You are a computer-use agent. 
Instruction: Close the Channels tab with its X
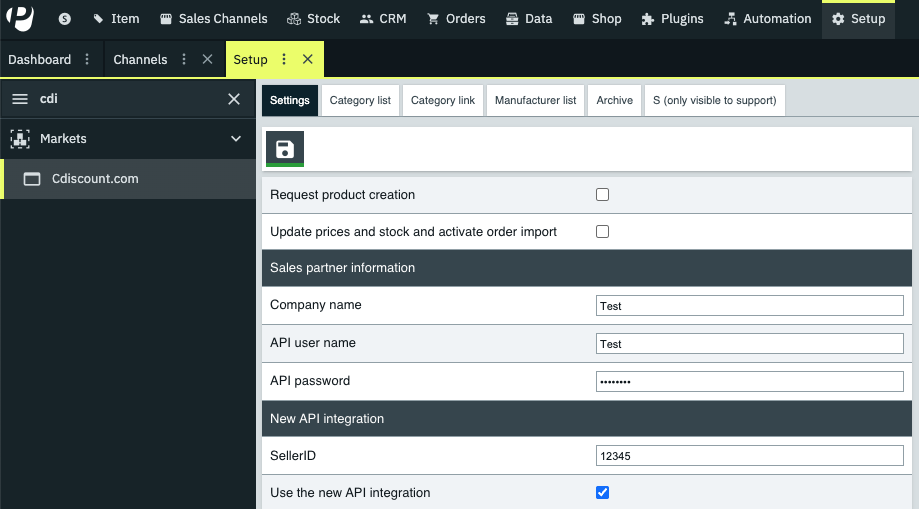(x=207, y=60)
